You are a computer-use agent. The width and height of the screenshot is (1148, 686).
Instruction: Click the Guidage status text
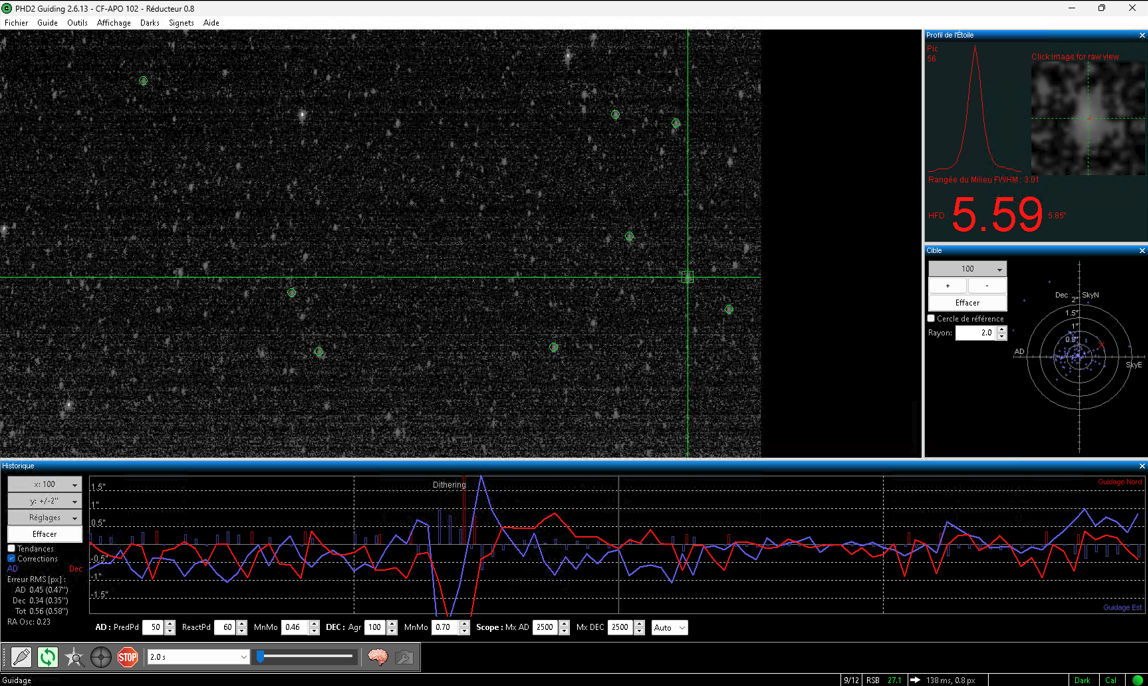pyautogui.click(x=17, y=680)
